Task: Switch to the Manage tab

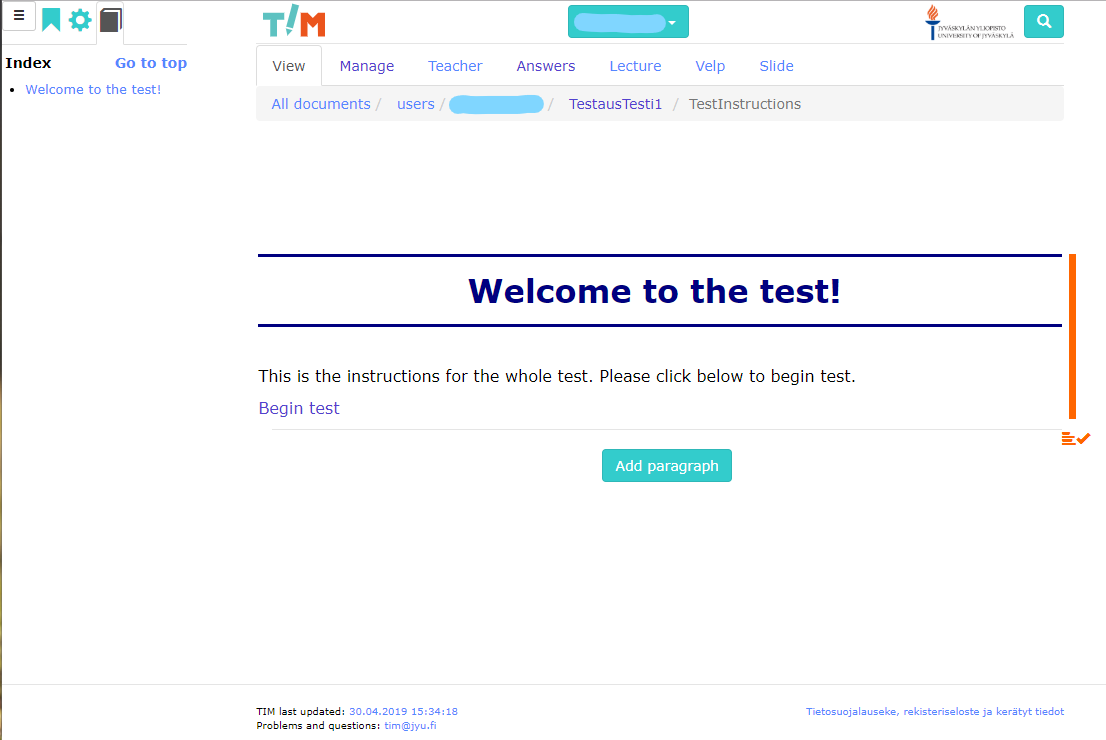Action: (366, 65)
